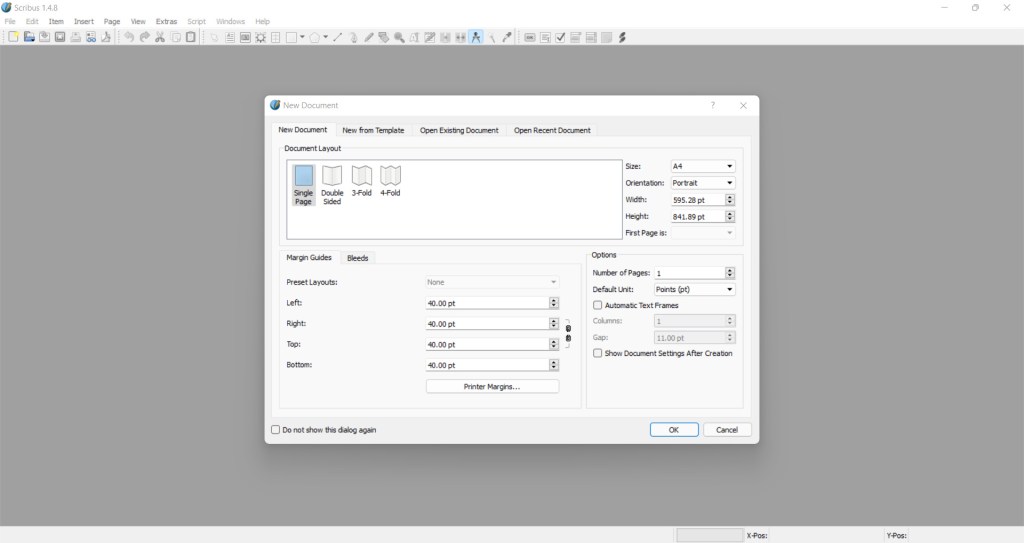Open the page Size dropdown
Screen dimensions: 1024x543
click(703, 166)
